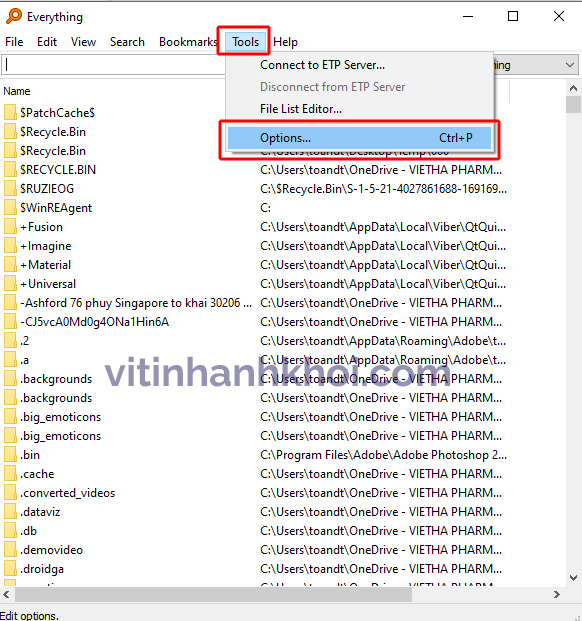The width and height of the screenshot is (582, 621).
Task: Click the $RUZIEOG folder icon
Action: point(10,189)
